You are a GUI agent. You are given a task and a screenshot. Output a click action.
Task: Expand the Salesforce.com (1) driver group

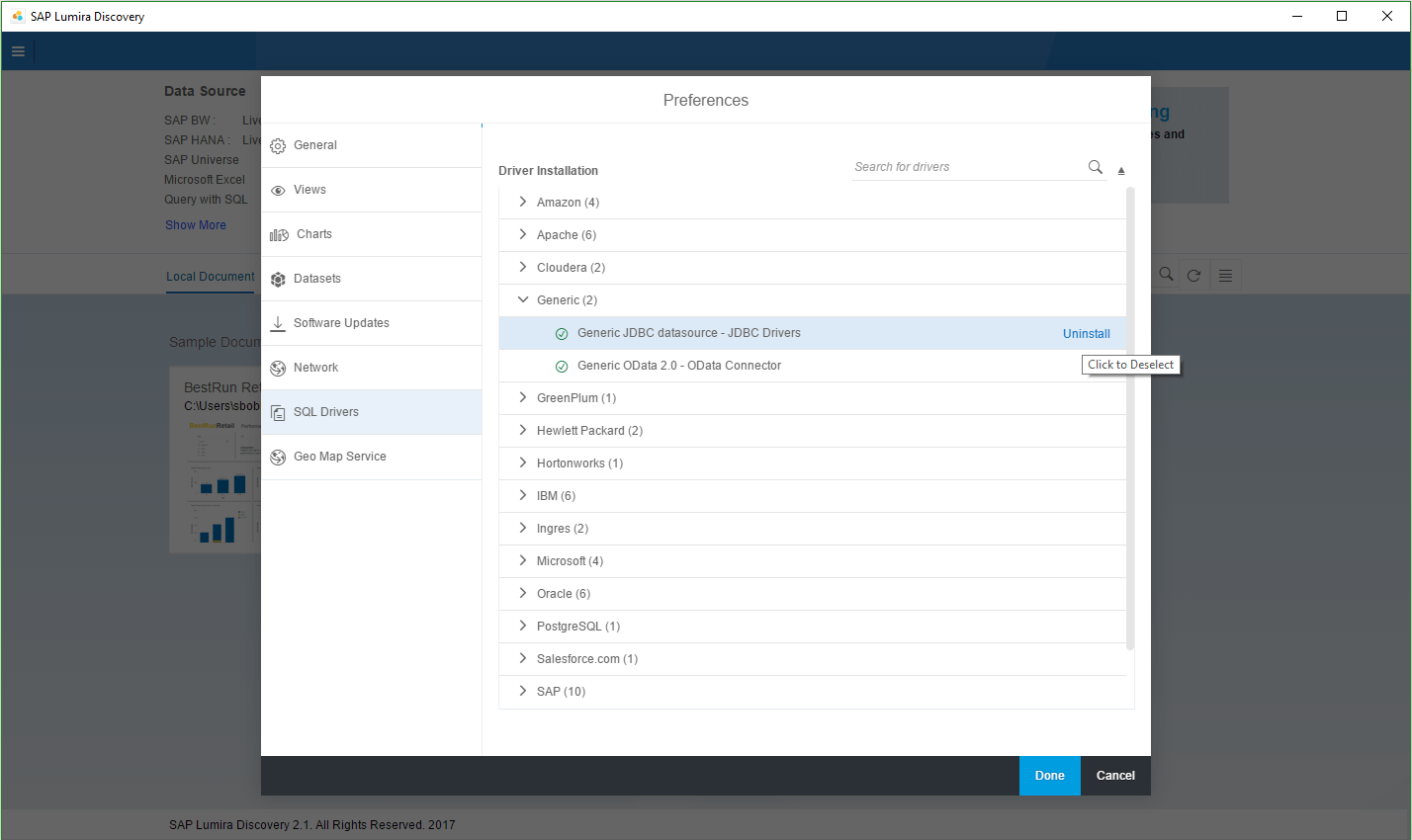[523, 658]
